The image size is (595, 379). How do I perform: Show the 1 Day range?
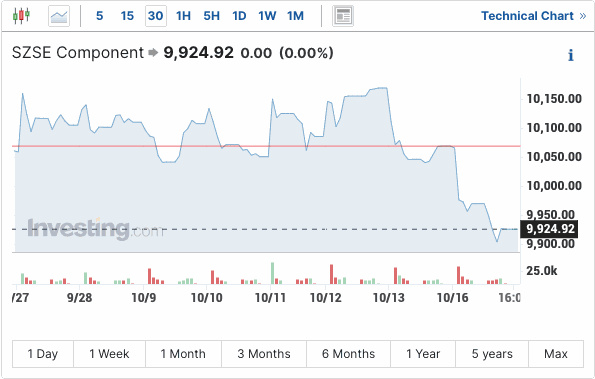point(43,354)
